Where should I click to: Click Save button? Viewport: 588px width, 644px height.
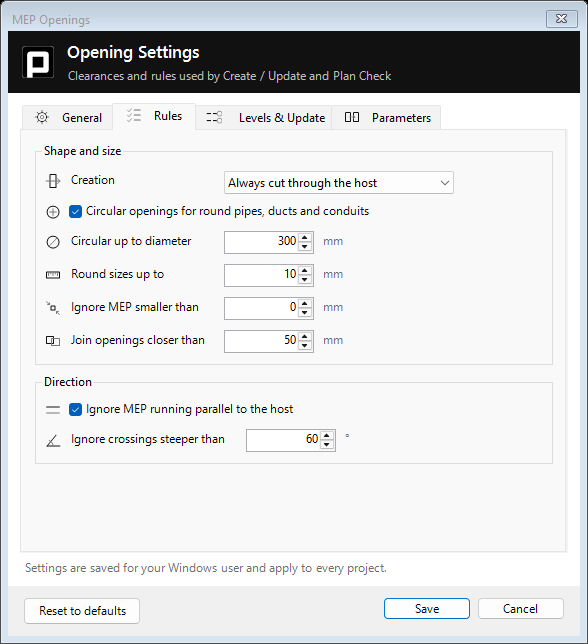click(427, 608)
